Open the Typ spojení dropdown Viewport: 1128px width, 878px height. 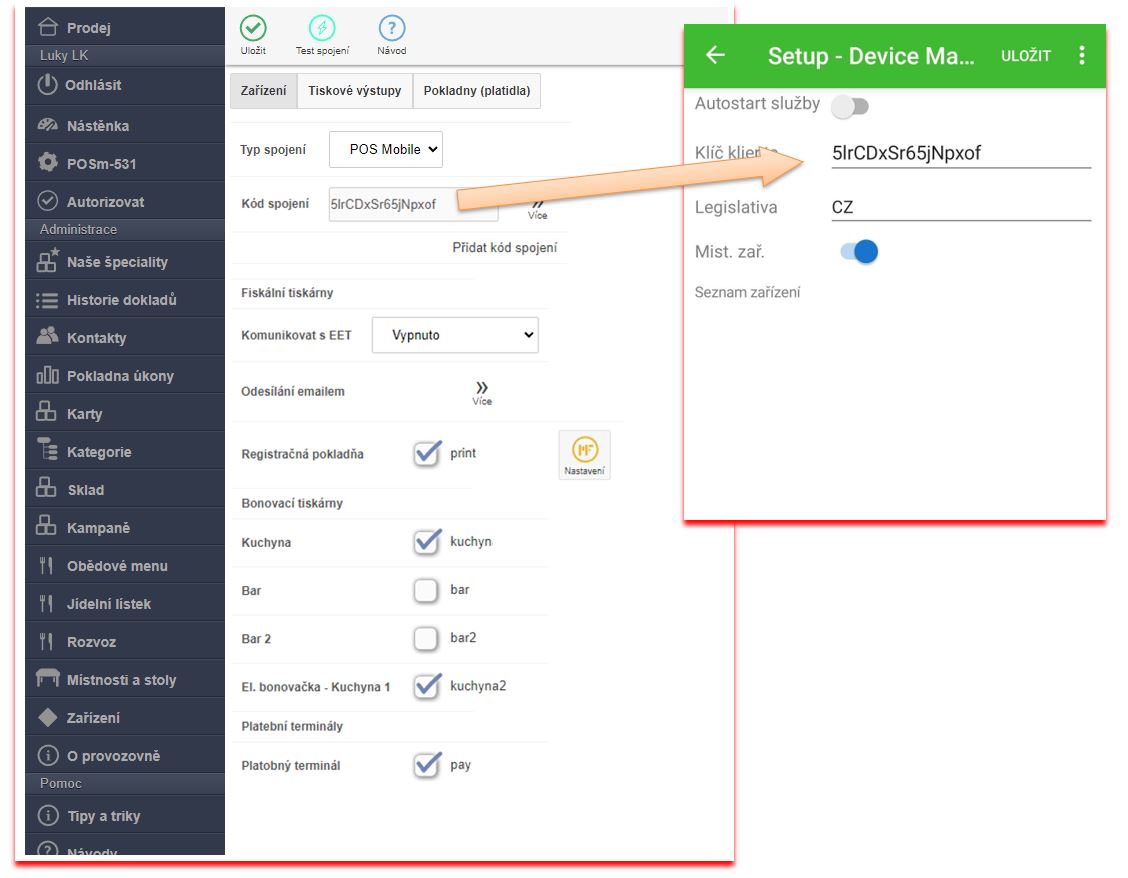(x=386, y=149)
